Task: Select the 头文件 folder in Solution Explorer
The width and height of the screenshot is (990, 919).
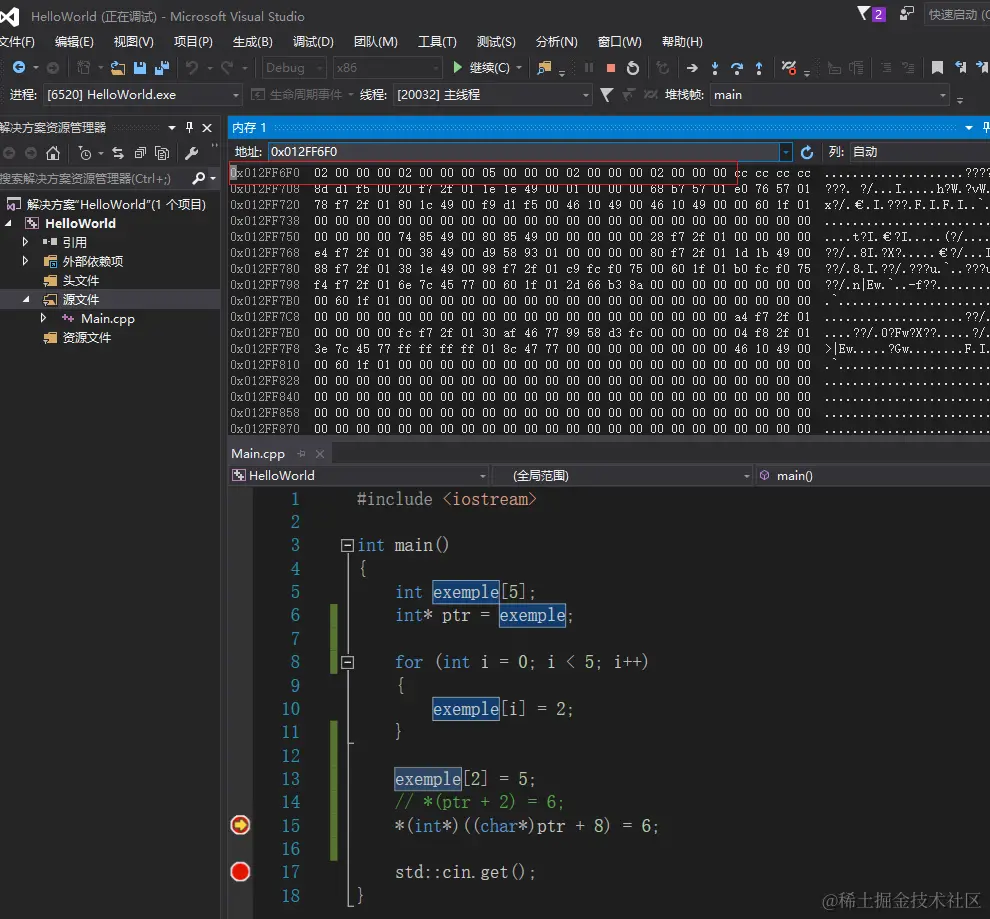Action: [80, 280]
